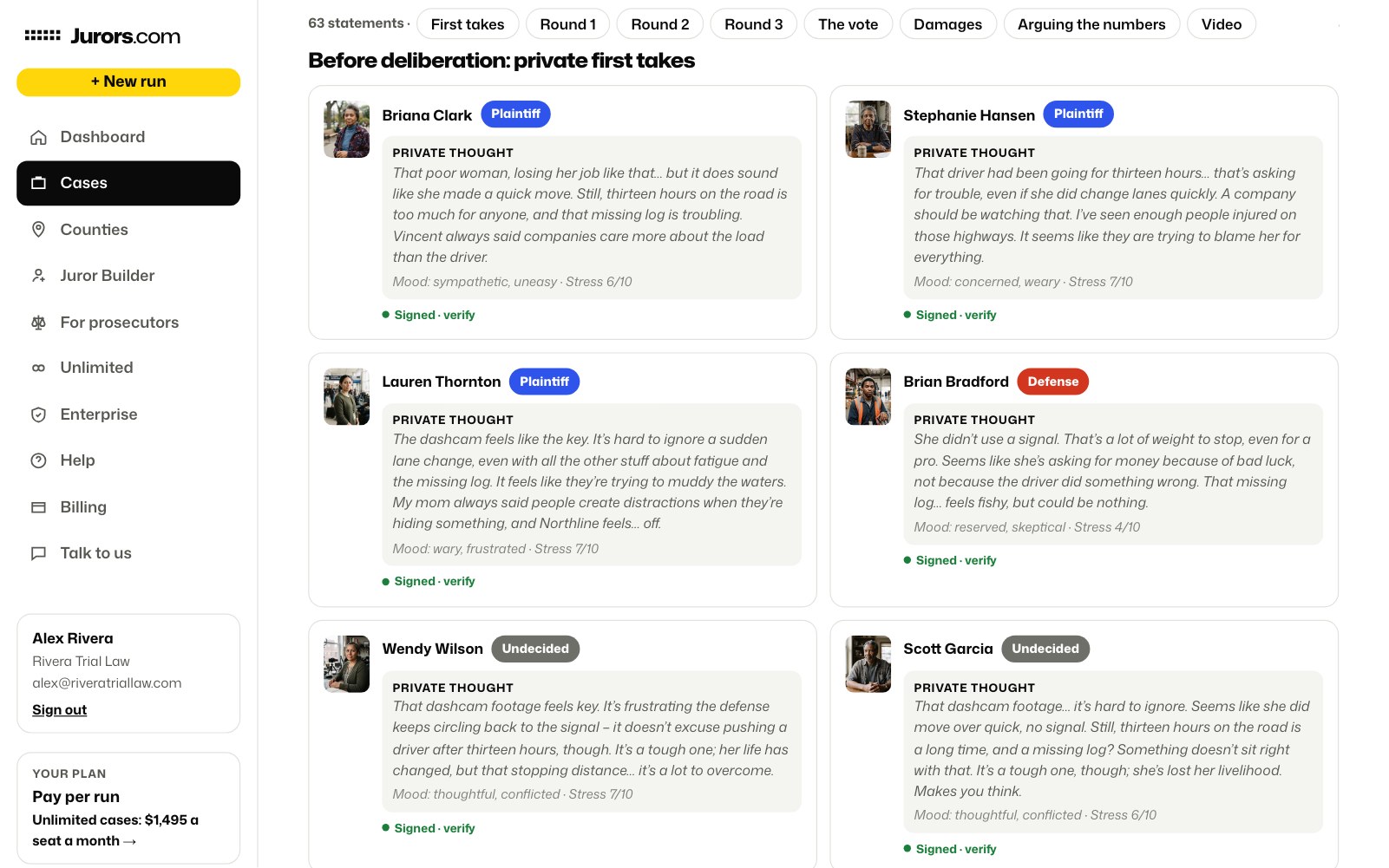Open Stephanie Hansen's juror photo

[868, 129]
